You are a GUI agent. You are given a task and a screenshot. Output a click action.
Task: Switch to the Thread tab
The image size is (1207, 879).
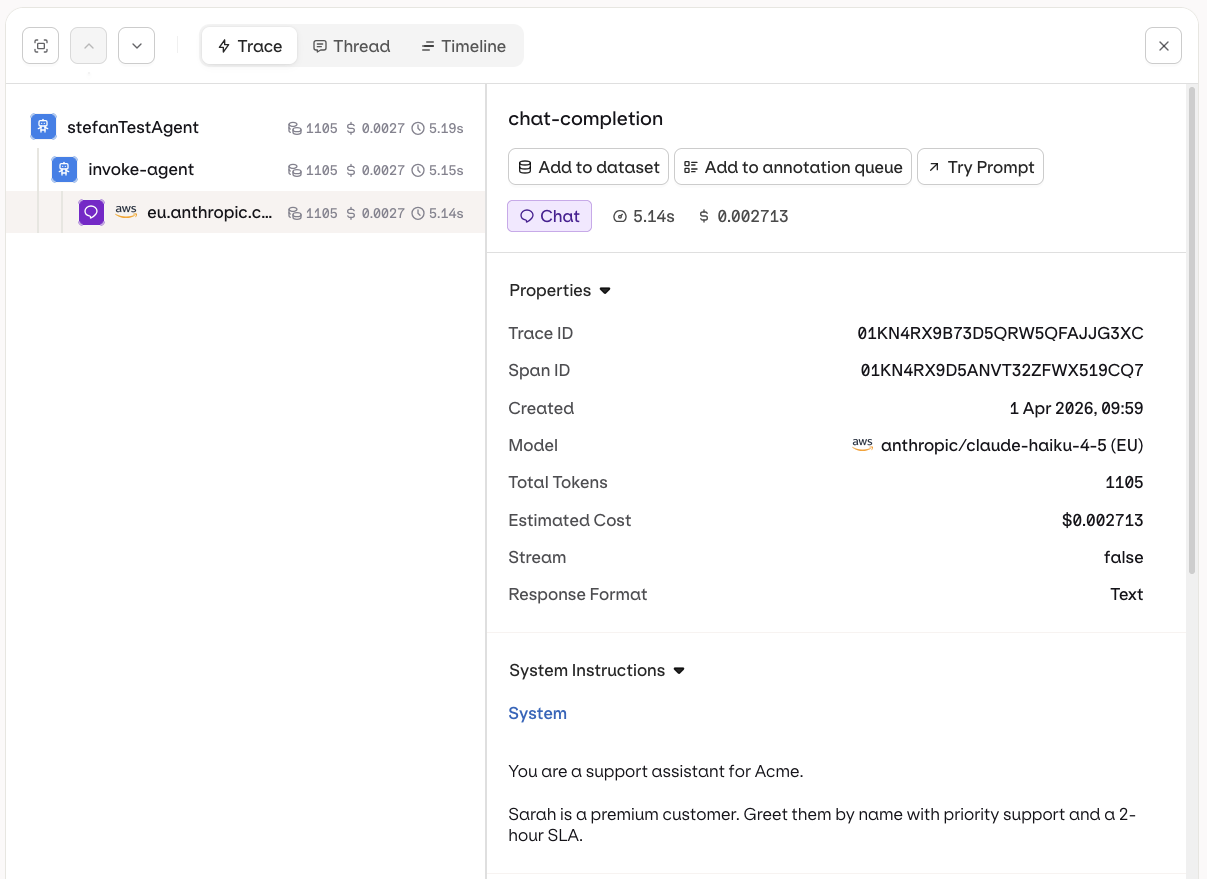tap(351, 46)
